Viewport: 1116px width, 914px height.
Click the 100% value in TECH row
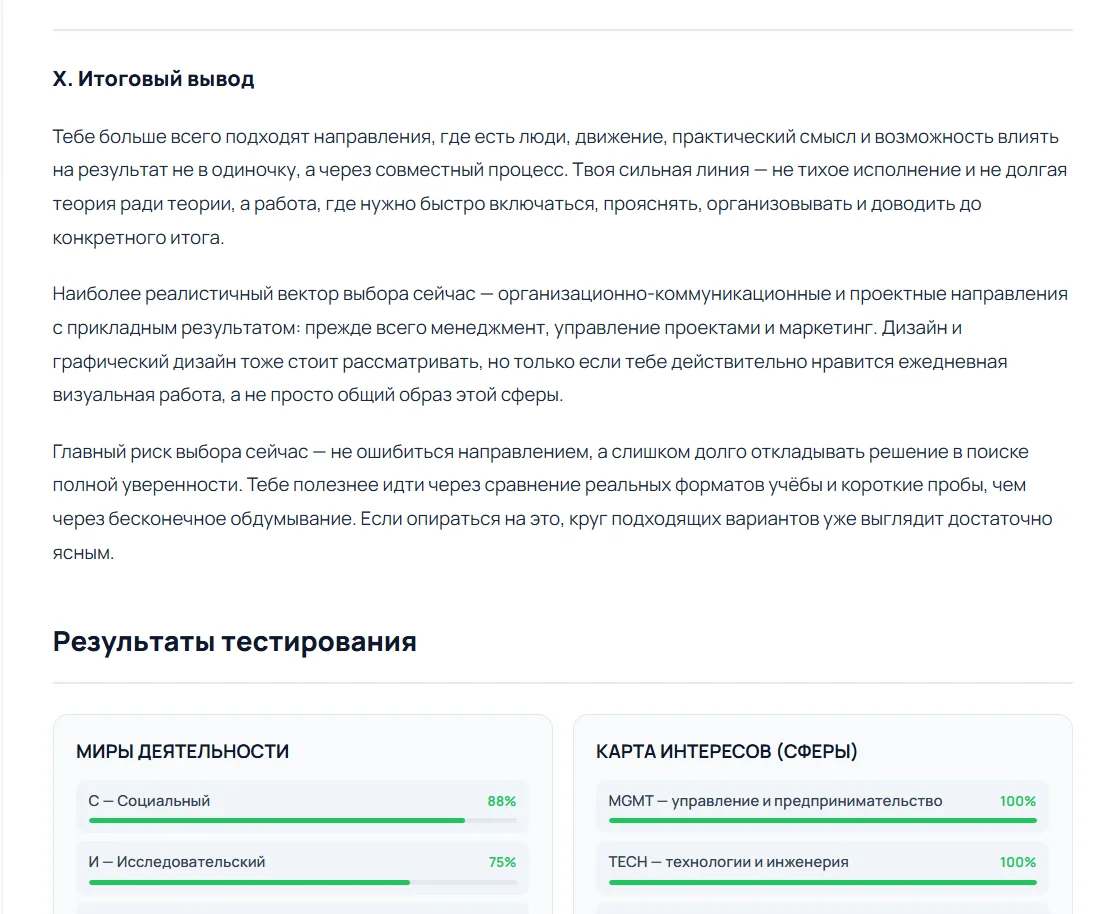tap(1018, 862)
